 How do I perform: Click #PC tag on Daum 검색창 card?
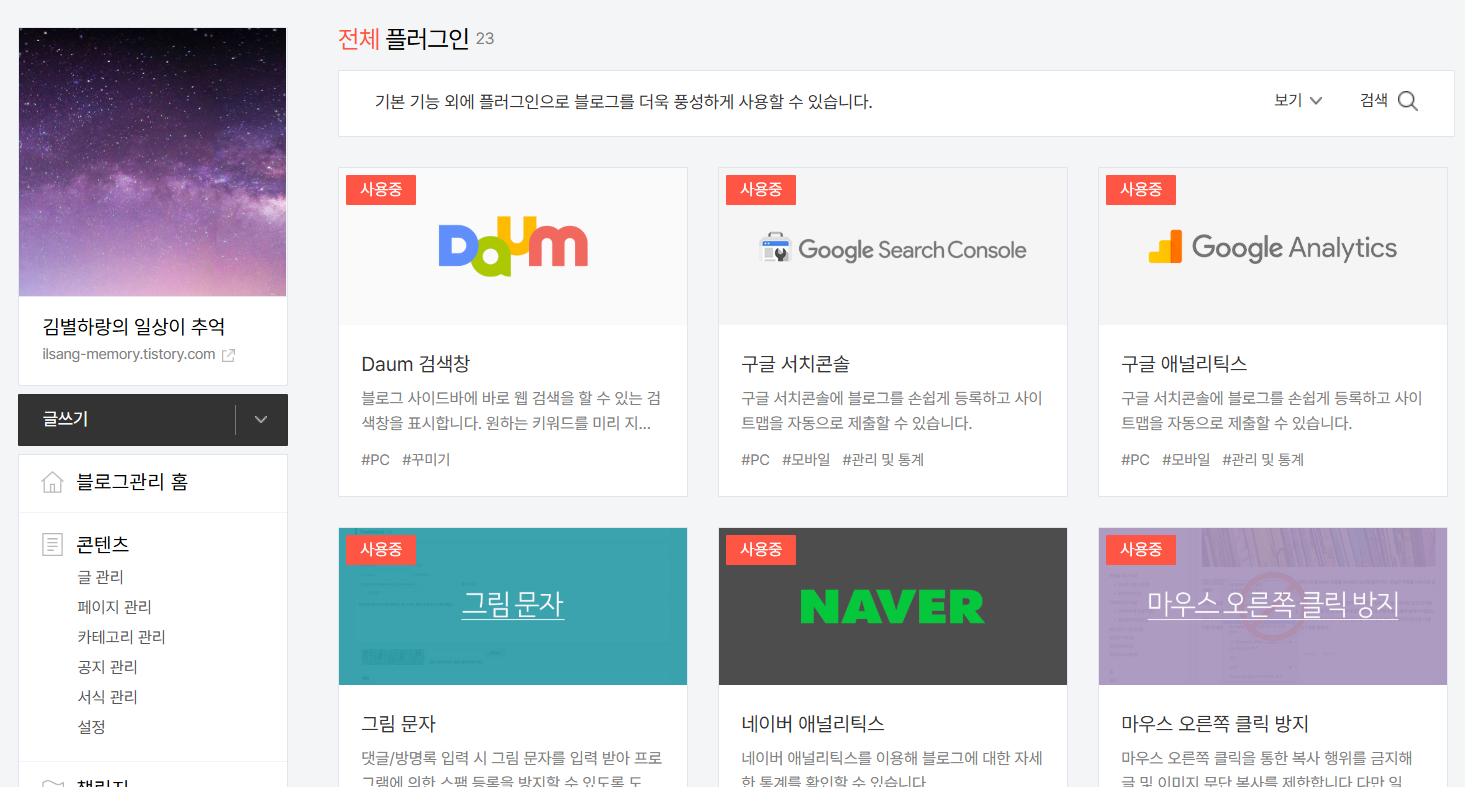(x=375, y=460)
